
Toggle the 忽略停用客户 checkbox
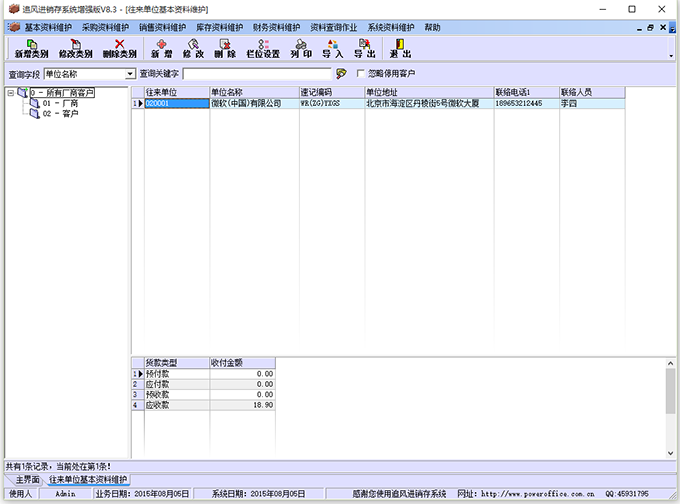coord(361,74)
